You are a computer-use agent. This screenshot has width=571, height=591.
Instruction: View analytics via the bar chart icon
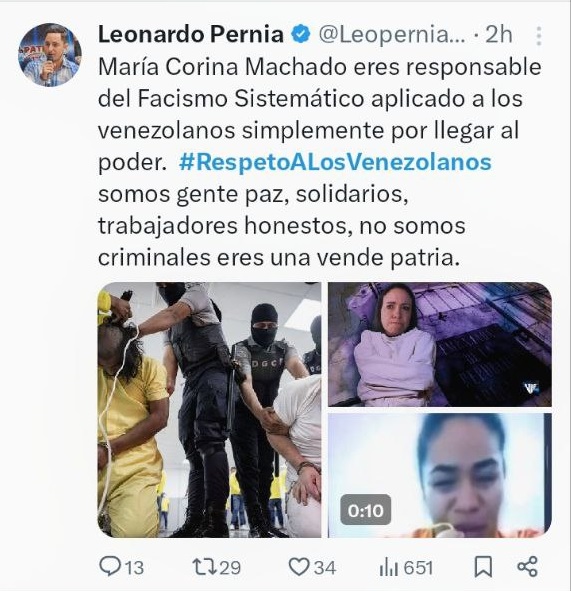[x=389, y=567]
